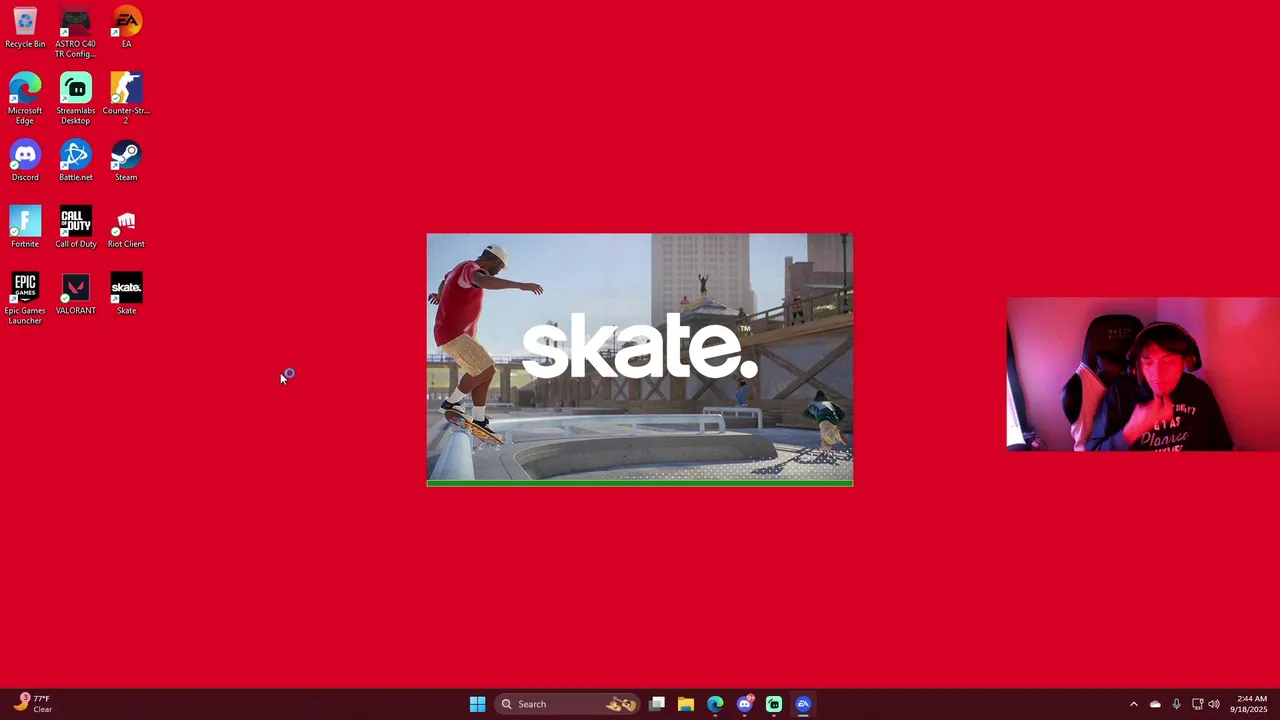Viewport: 1280px width, 720px height.
Task: Open OneDrive cloud tray icon
Action: click(1155, 704)
